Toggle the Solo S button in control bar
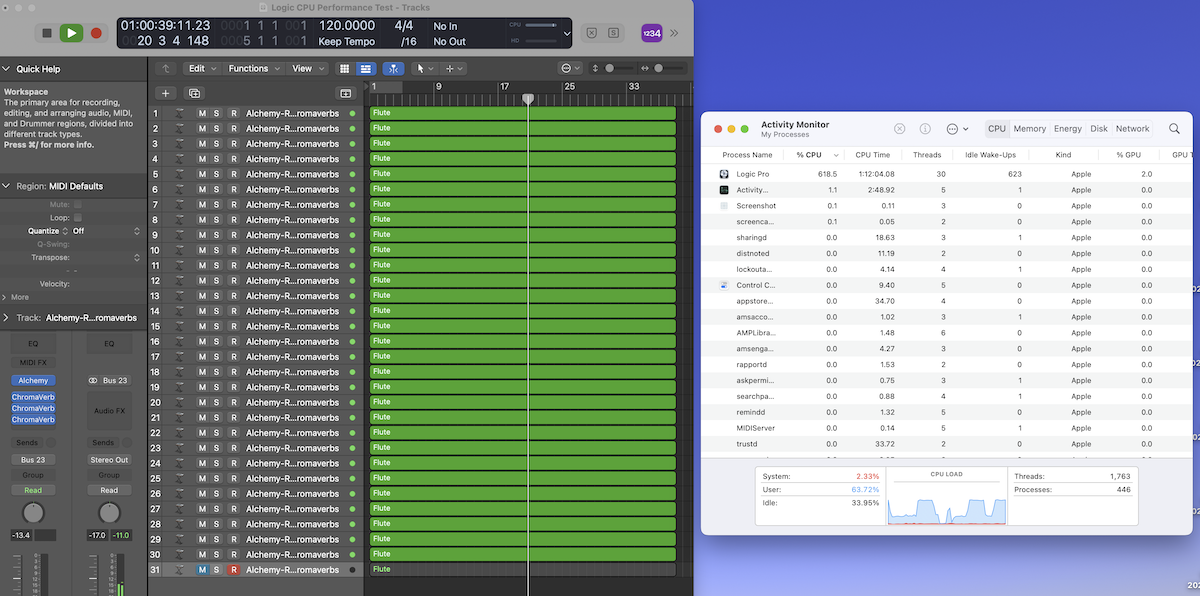Screen dimensions: 1200x596 click(614, 33)
